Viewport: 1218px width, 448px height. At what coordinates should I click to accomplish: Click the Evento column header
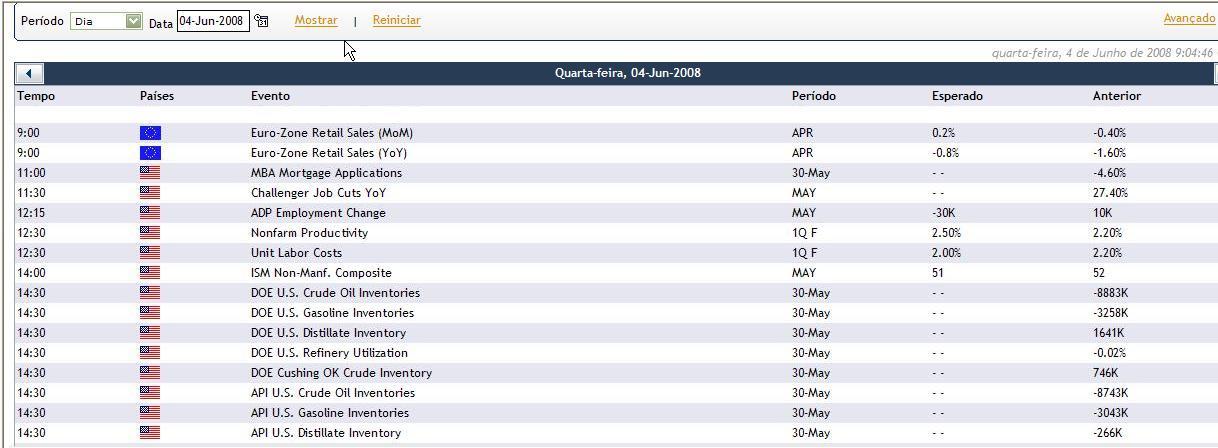(270, 96)
